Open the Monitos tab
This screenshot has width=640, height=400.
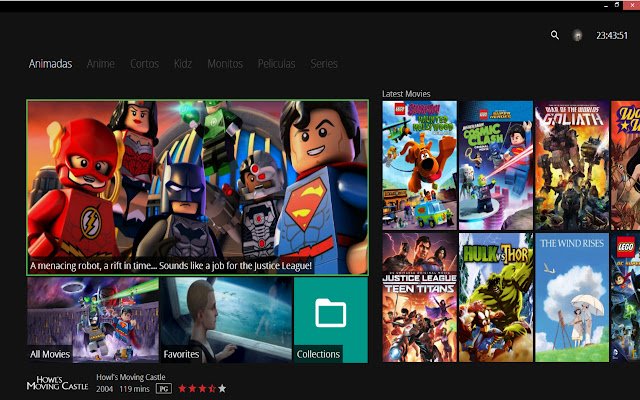pyautogui.click(x=225, y=64)
